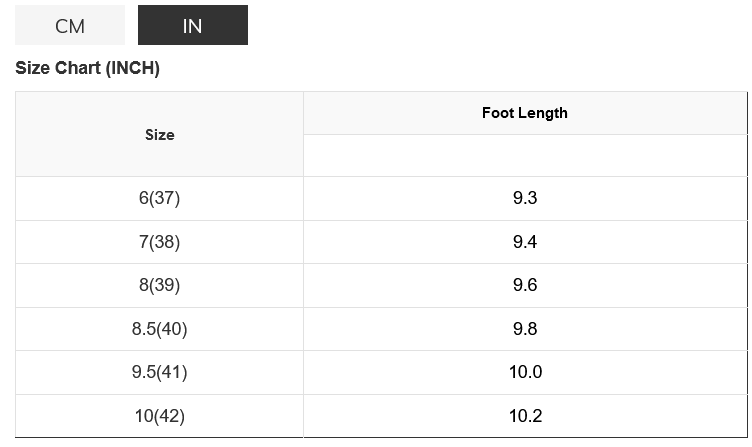Click the 10.2 foot length value
The image size is (752, 447).
coord(524,416)
